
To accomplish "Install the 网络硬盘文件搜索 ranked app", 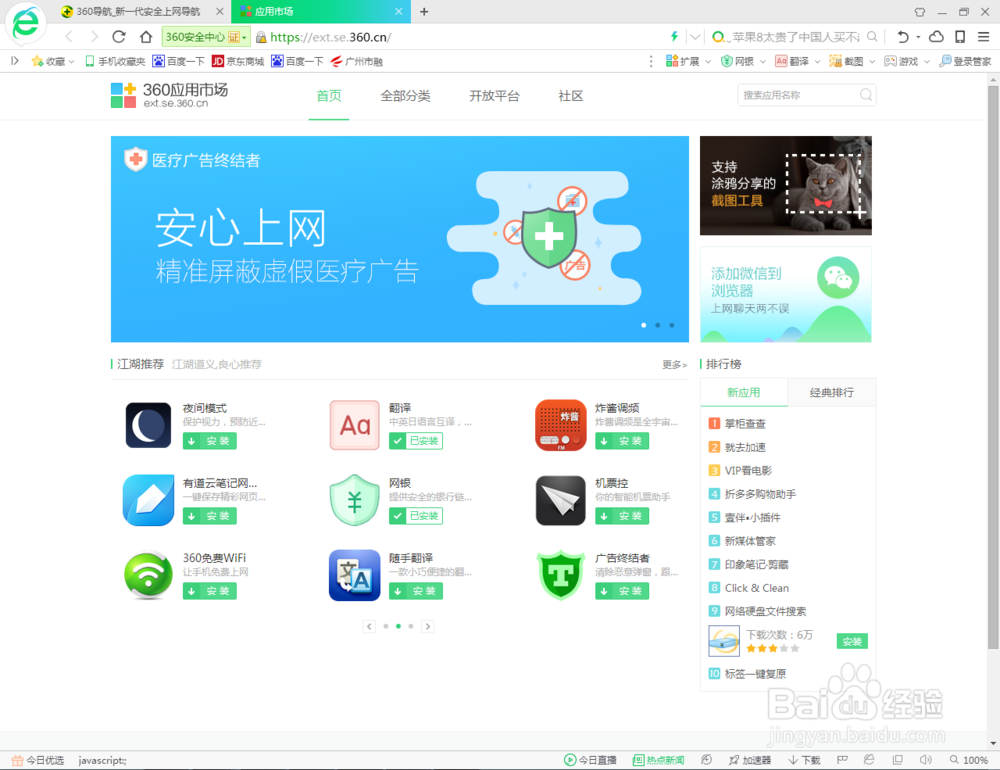I will (x=852, y=641).
